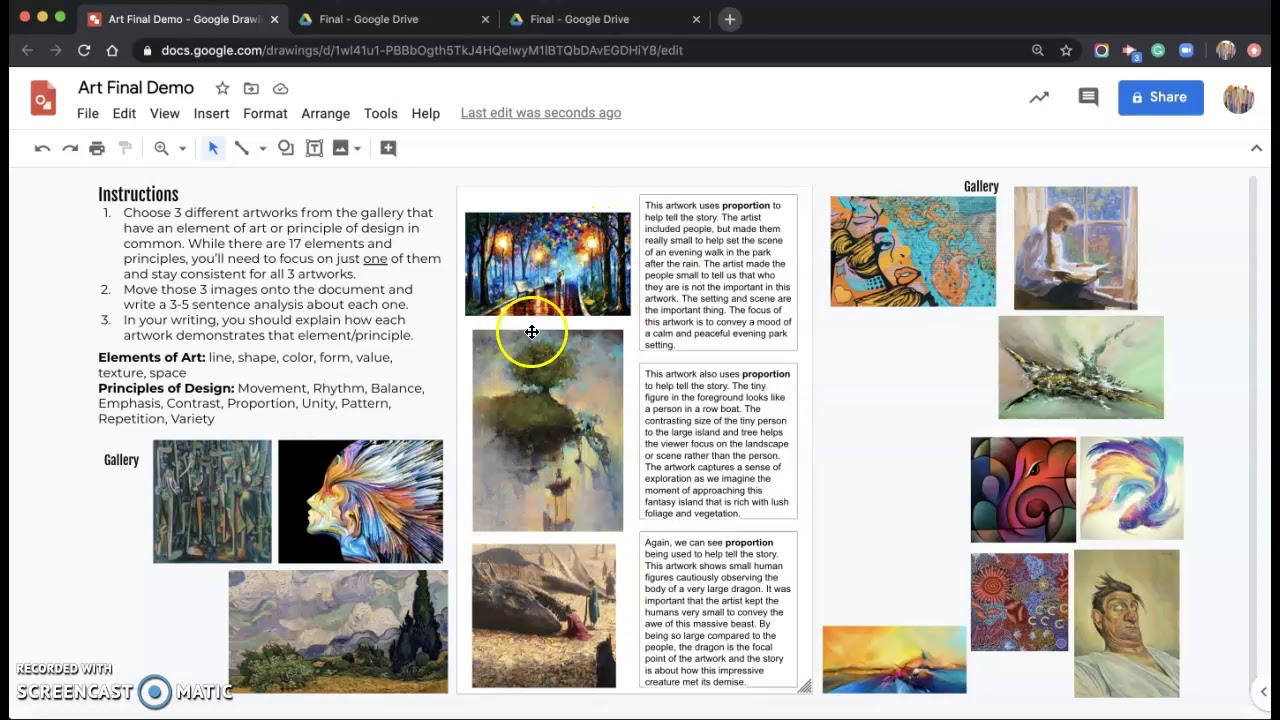Screen dimensions: 1280x720
Task: Bookmark this page with the star
Action: coord(1066,50)
